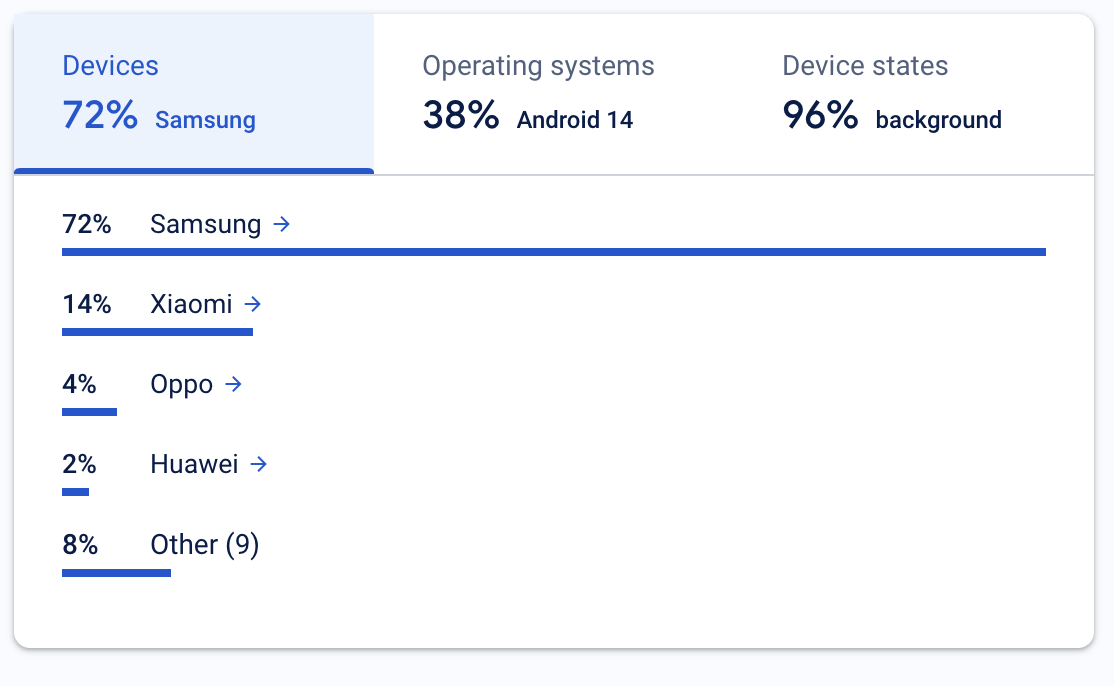This screenshot has width=1114, height=686.
Task: Click the arrow icon beside Xiaomi
Action: coord(252,305)
